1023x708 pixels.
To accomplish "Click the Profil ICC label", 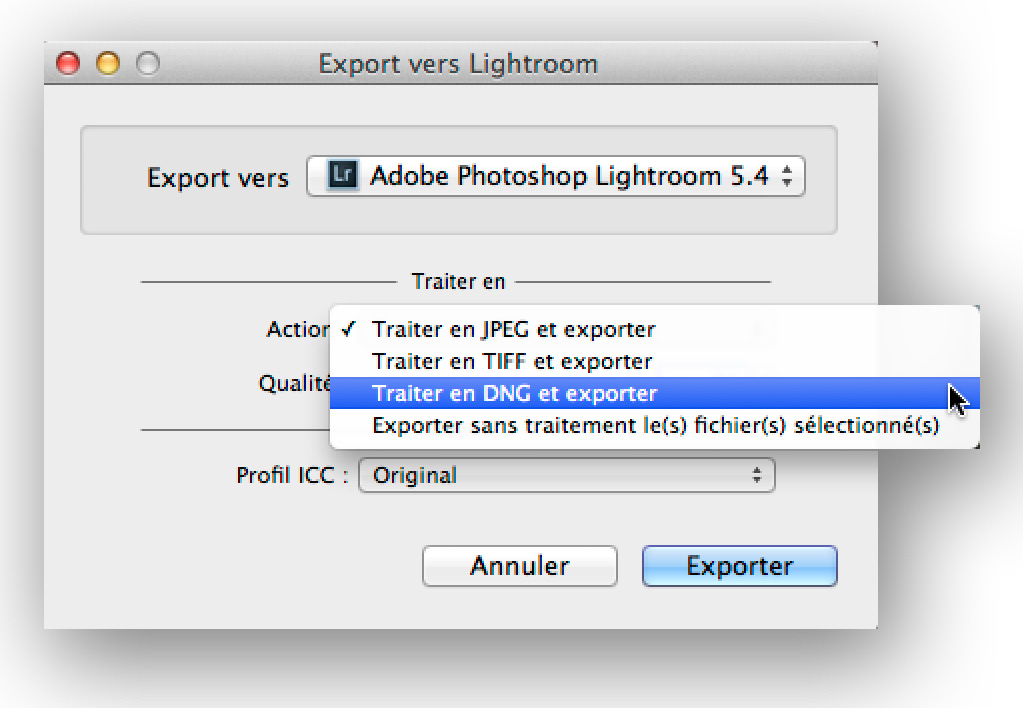I will tap(292, 475).
